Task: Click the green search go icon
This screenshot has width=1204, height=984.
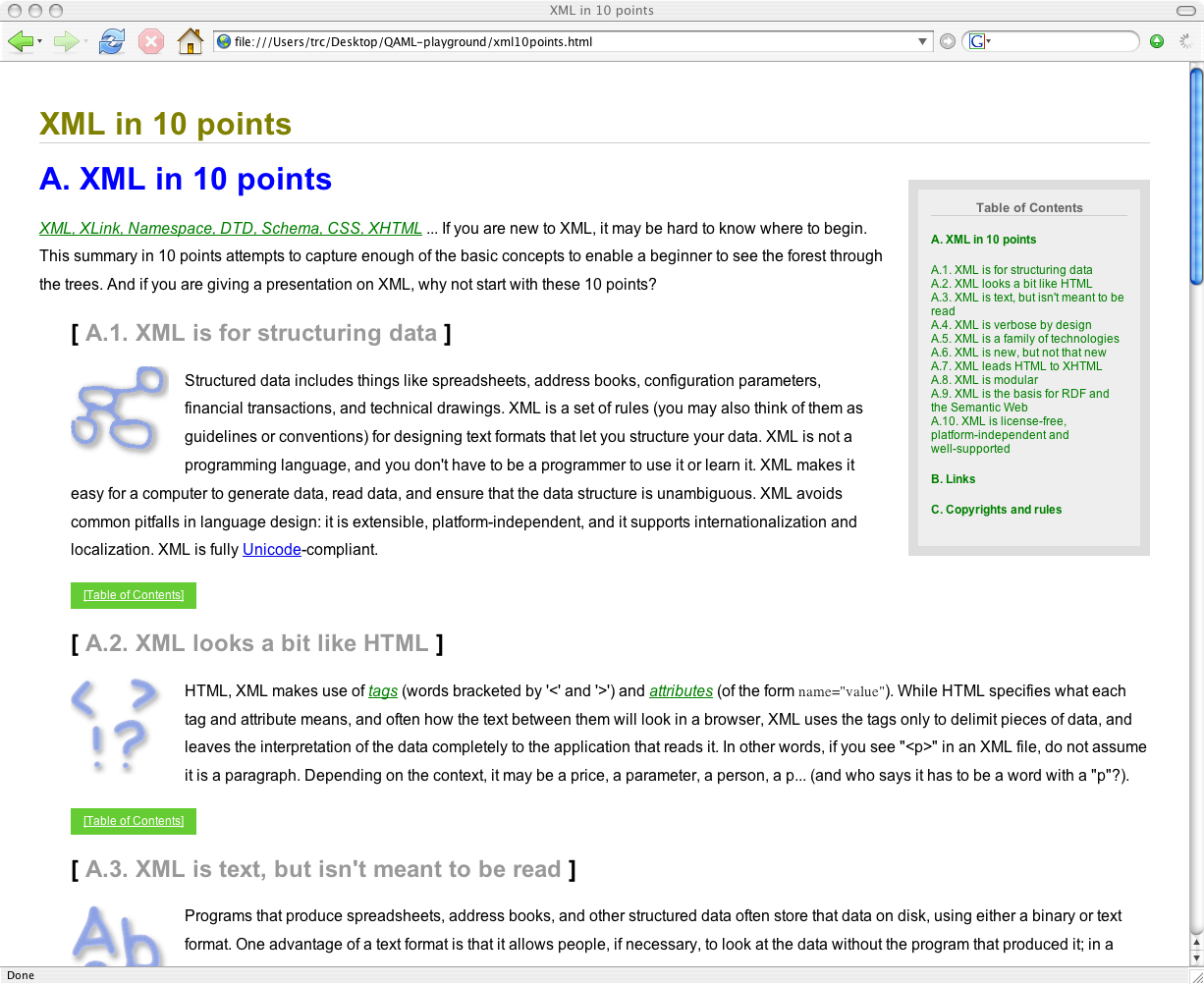Action: 1157,41
